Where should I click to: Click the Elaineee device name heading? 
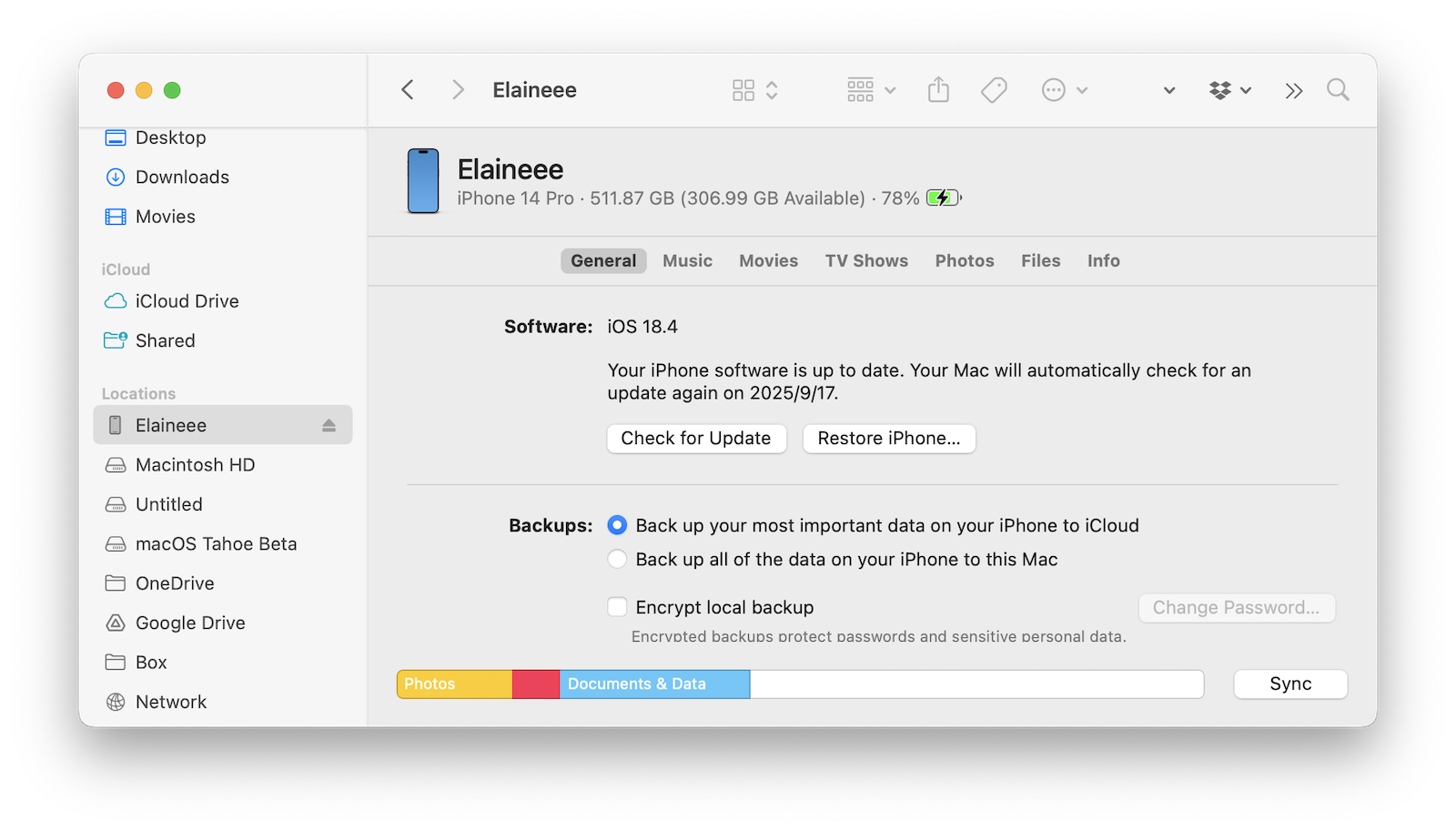511,169
